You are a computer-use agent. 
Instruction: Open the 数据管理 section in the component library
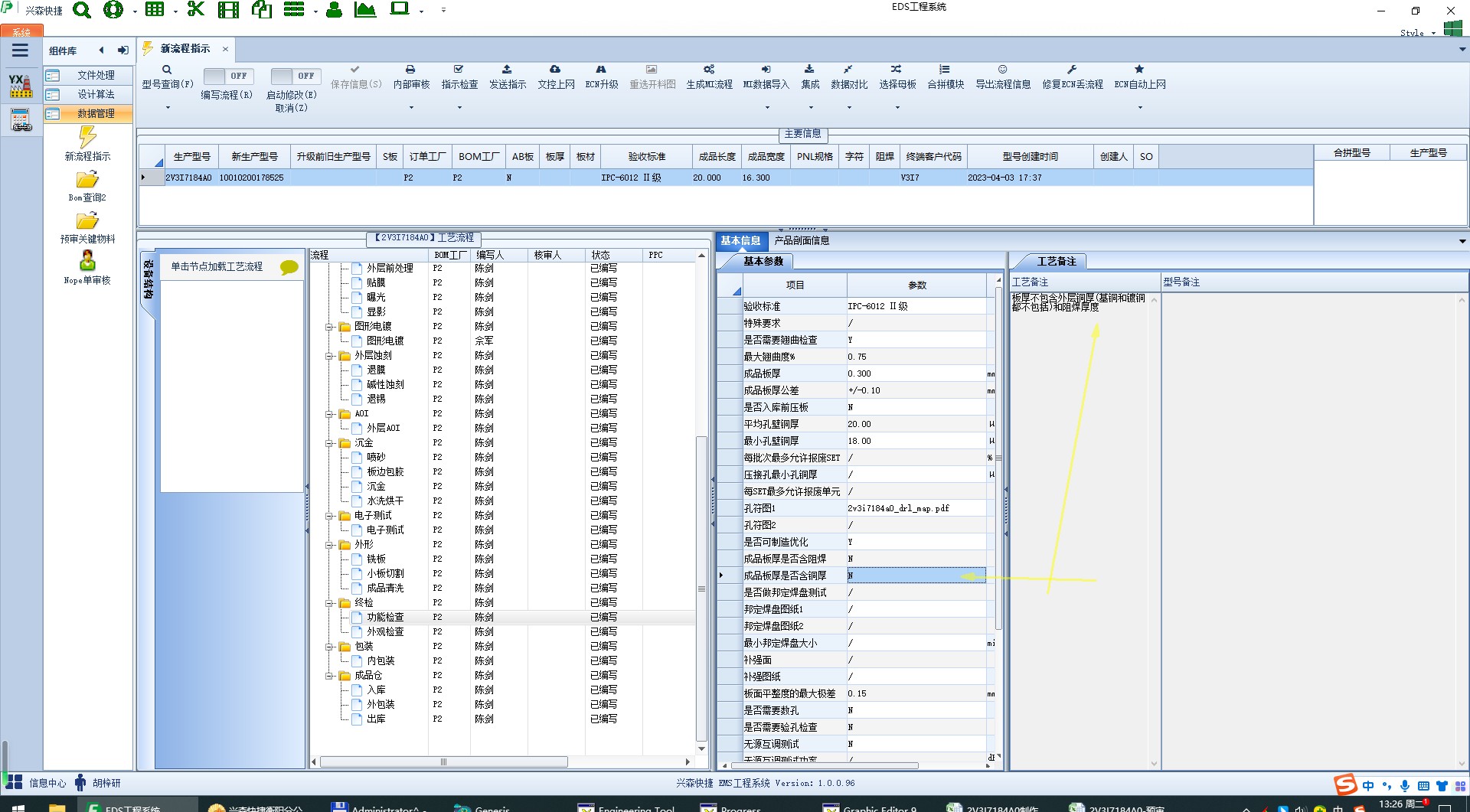pos(88,113)
